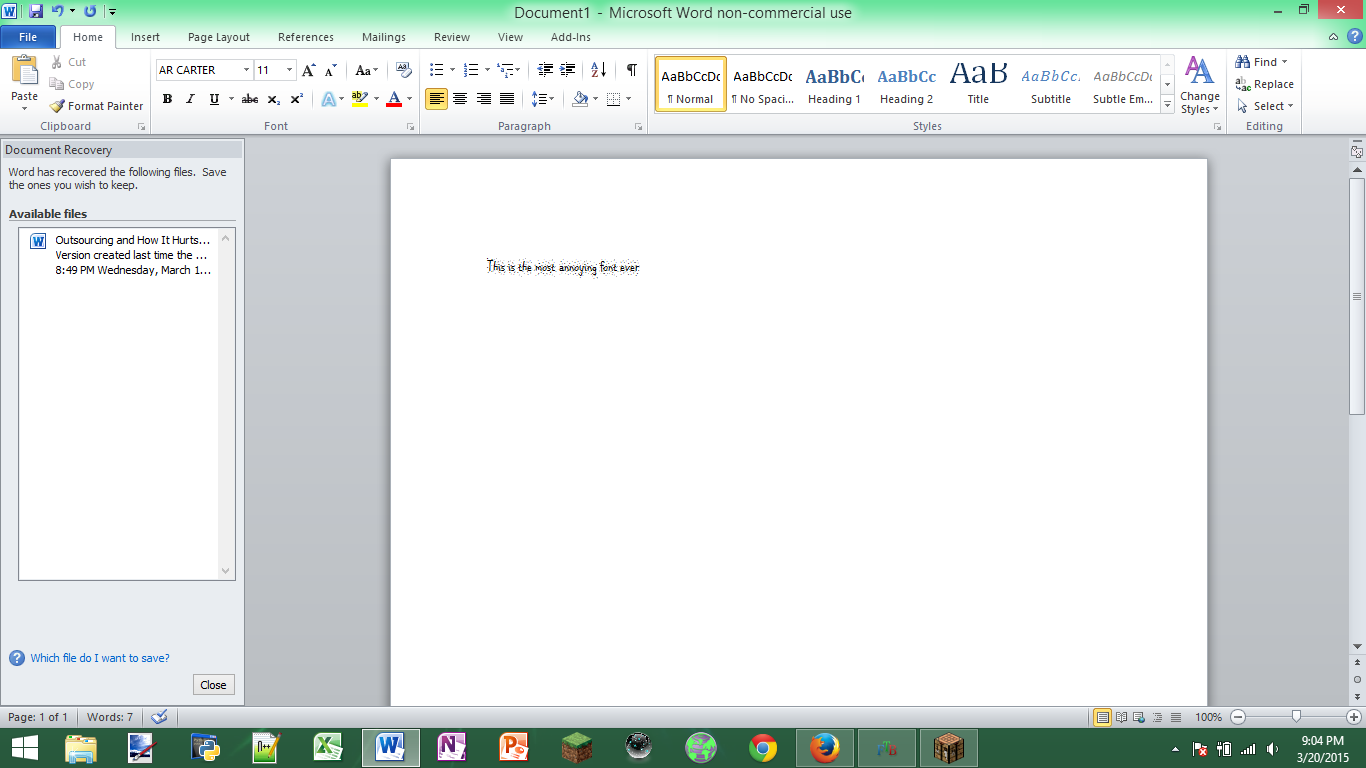Open the AR CARTER font name dropdown

pos(246,70)
